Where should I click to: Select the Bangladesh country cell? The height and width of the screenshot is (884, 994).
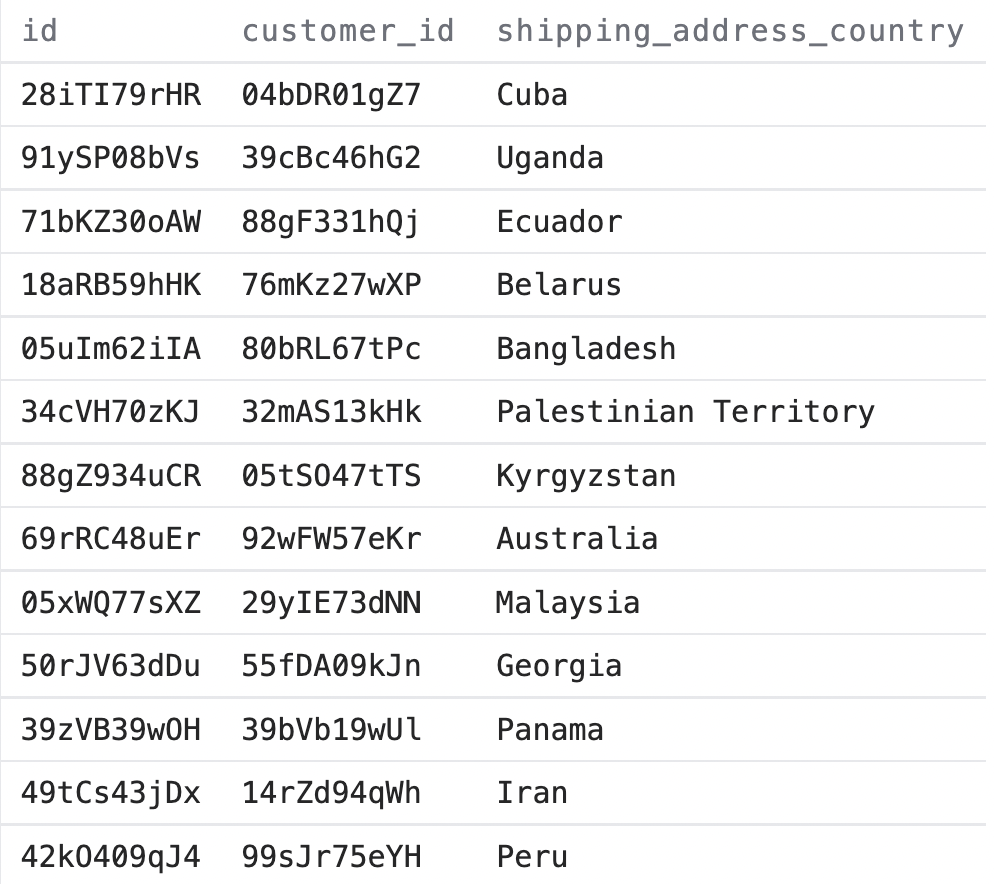[x=586, y=349]
